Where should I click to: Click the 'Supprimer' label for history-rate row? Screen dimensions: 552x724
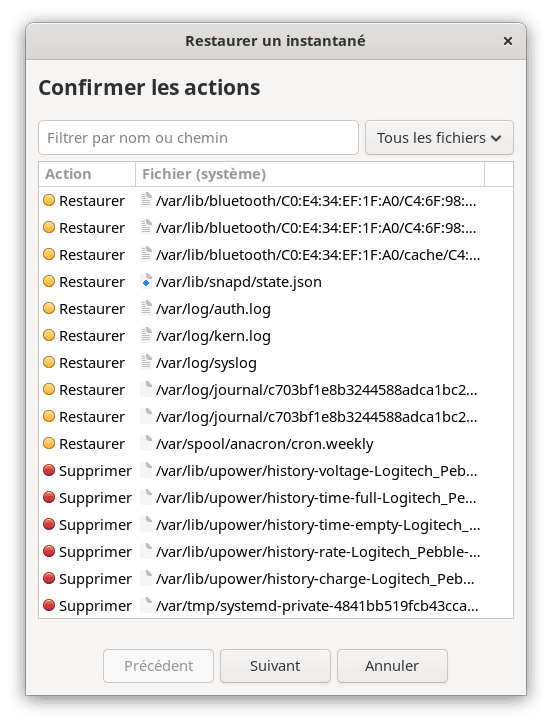(96, 552)
